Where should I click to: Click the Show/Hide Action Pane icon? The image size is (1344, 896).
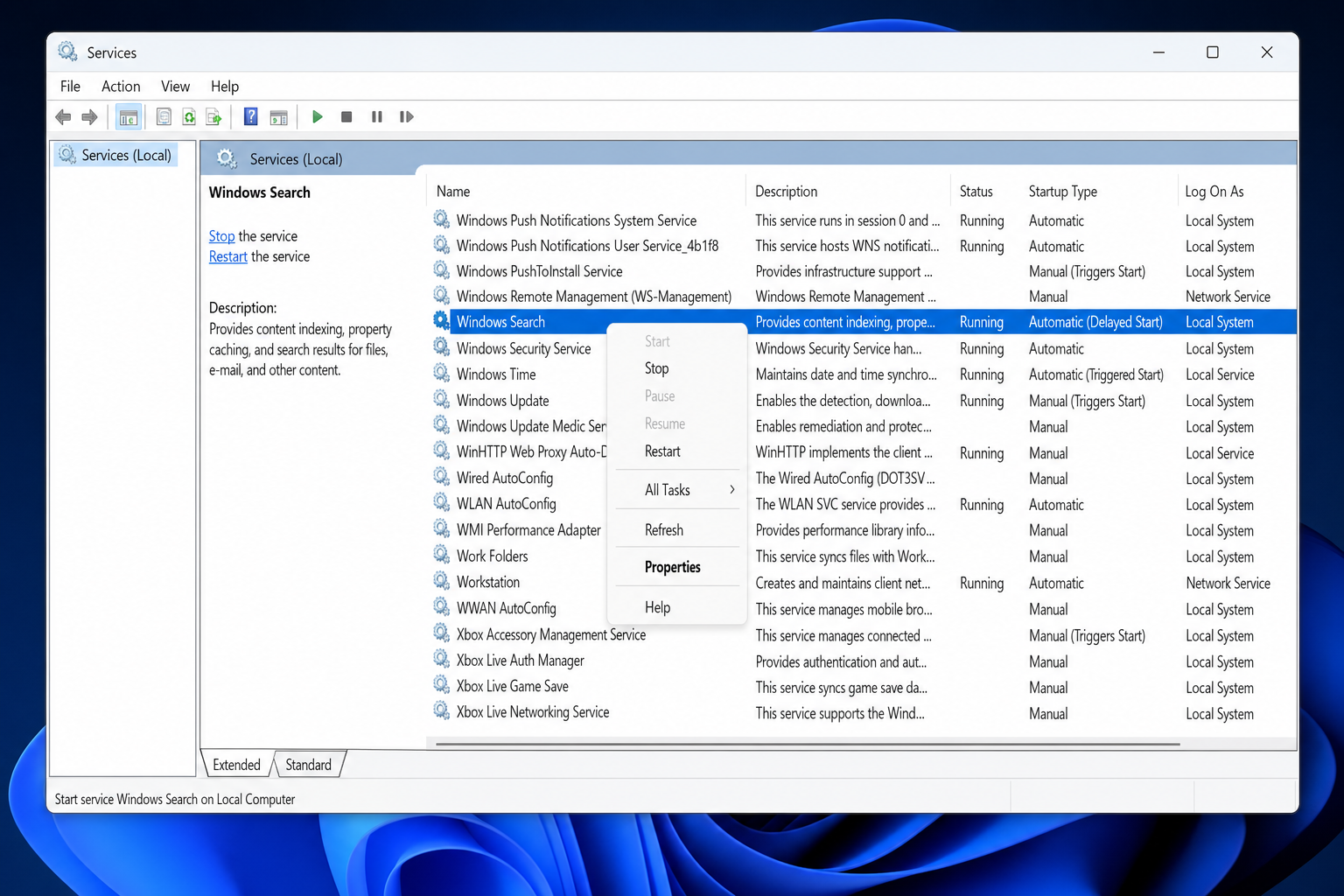tap(278, 116)
